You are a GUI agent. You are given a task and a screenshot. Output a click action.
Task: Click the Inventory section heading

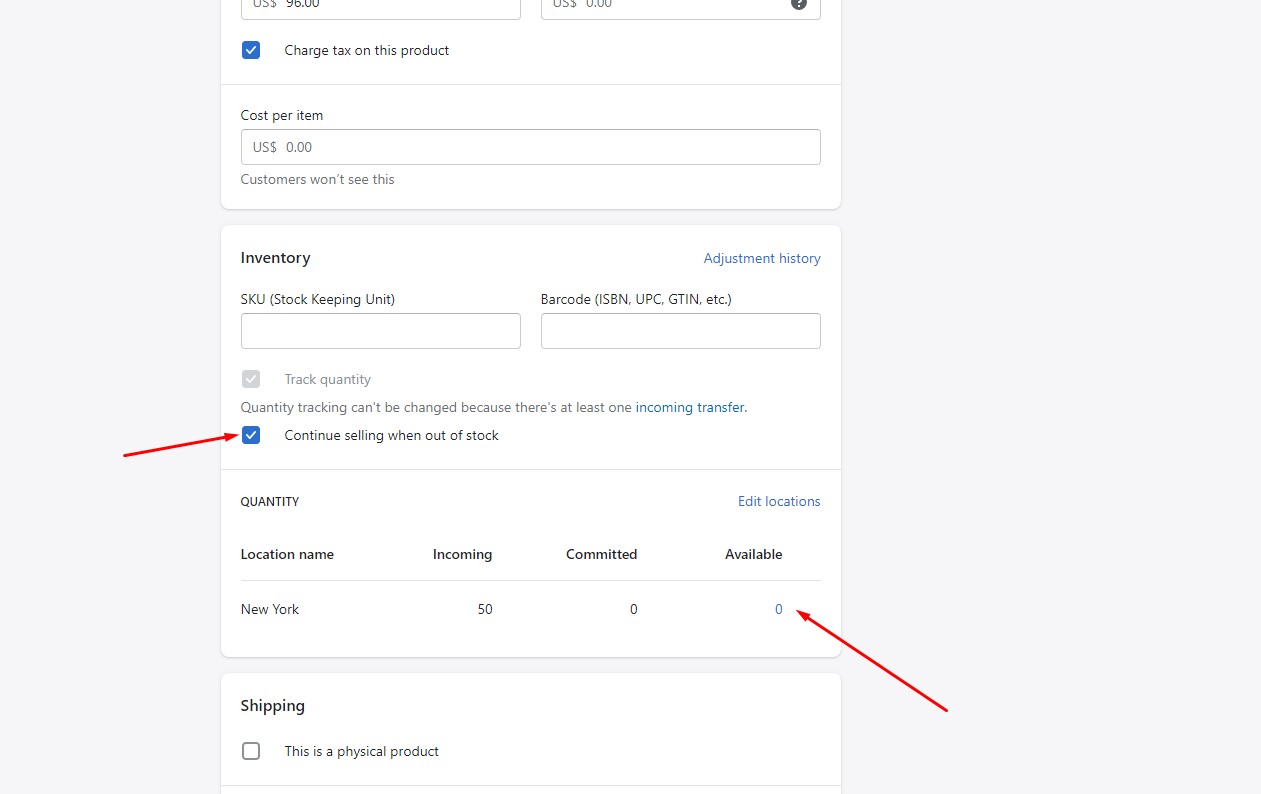pos(276,258)
